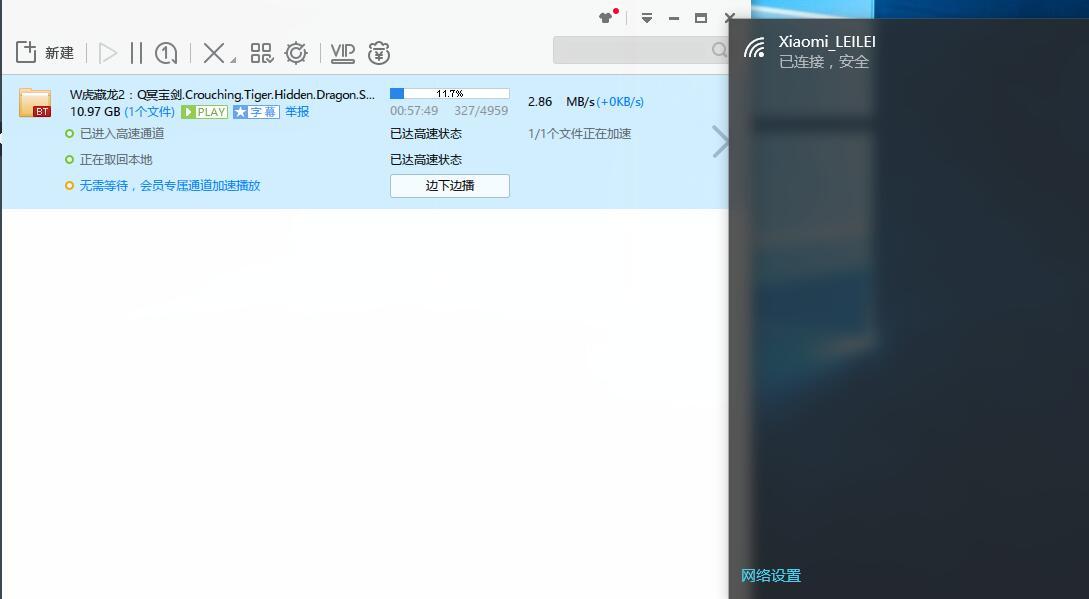Report the task via 举报 link
This screenshot has width=1089, height=599.
(299, 112)
